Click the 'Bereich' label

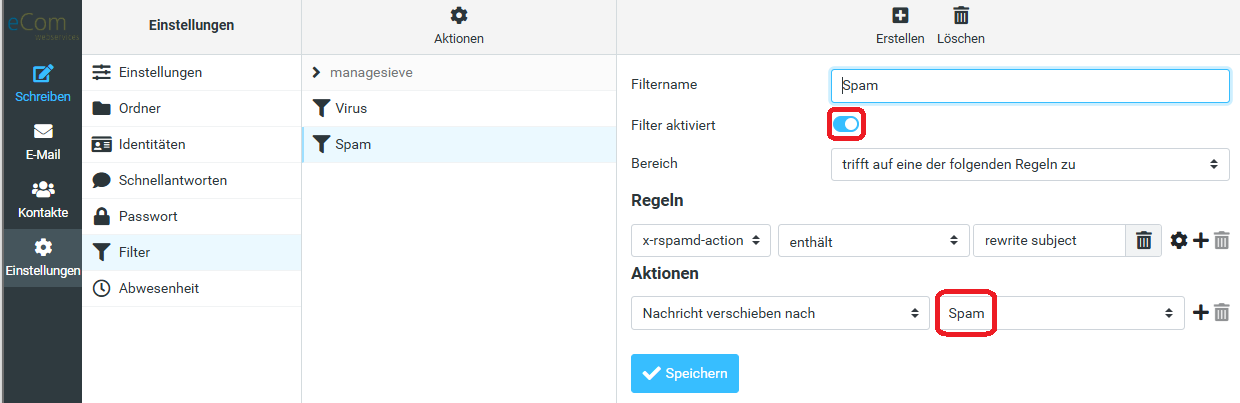(x=654, y=163)
